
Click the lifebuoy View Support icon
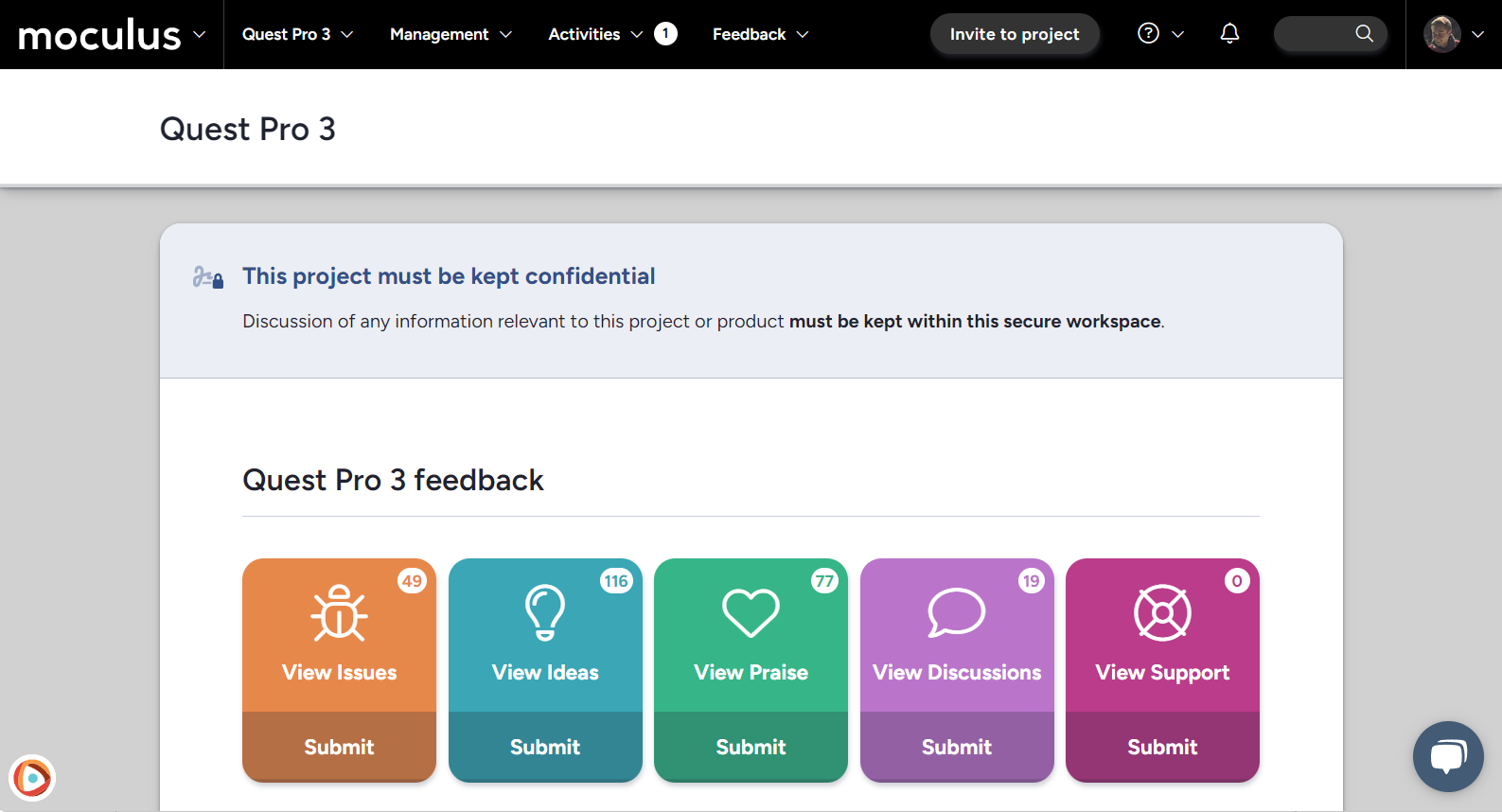[1162, 613]
